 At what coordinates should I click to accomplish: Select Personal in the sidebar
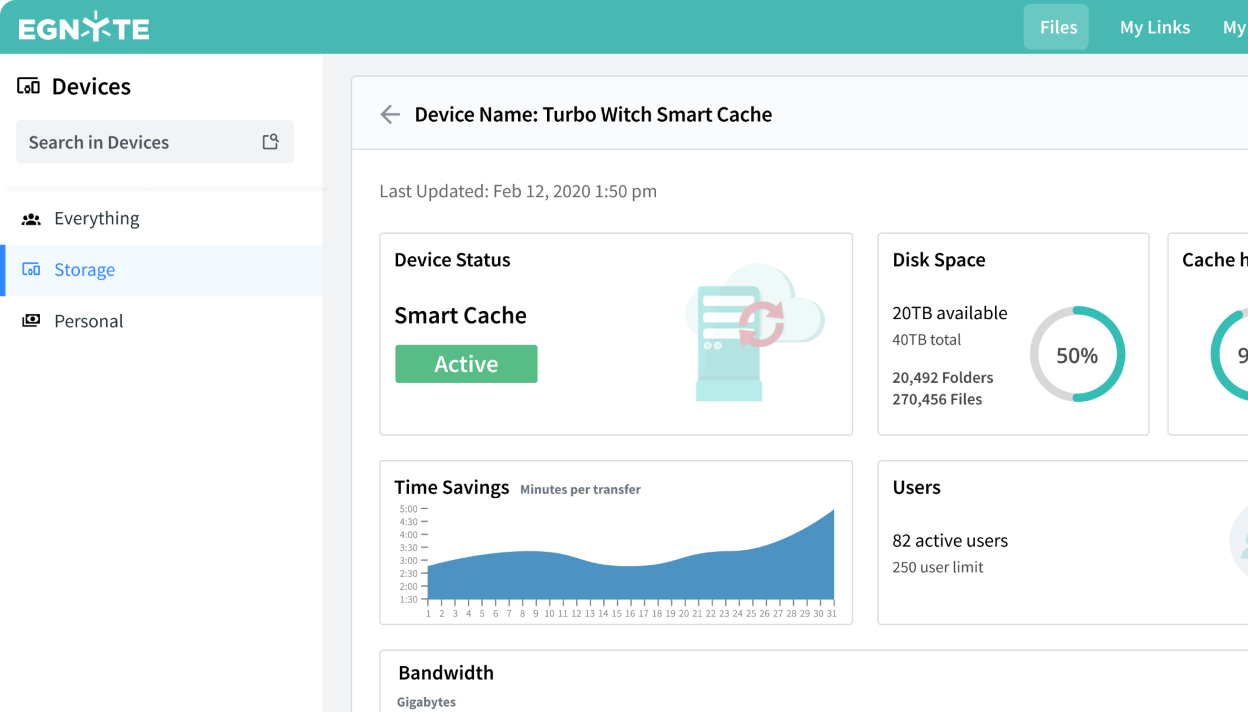89,321
